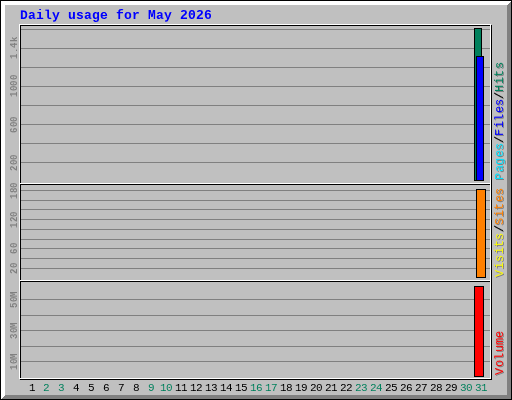Viewport: 512px width, 400px height.
Task: Click the orange Sites bar
Action: click(x=481, y=233)
